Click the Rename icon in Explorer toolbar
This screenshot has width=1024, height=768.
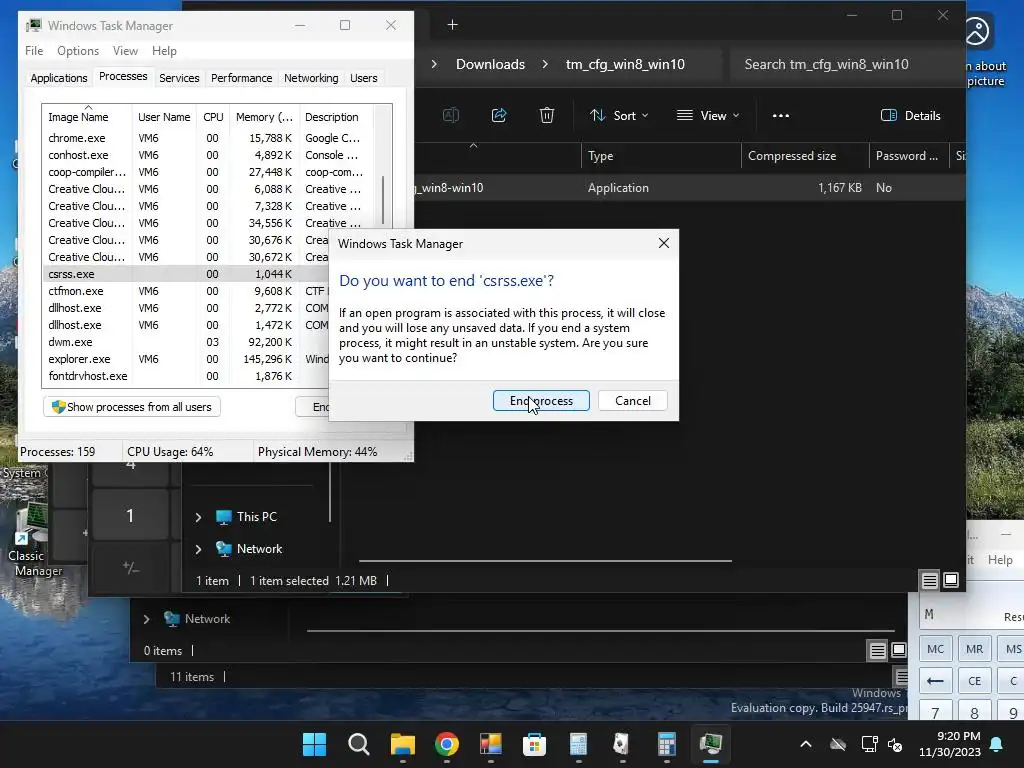click(x=451, y=116)
